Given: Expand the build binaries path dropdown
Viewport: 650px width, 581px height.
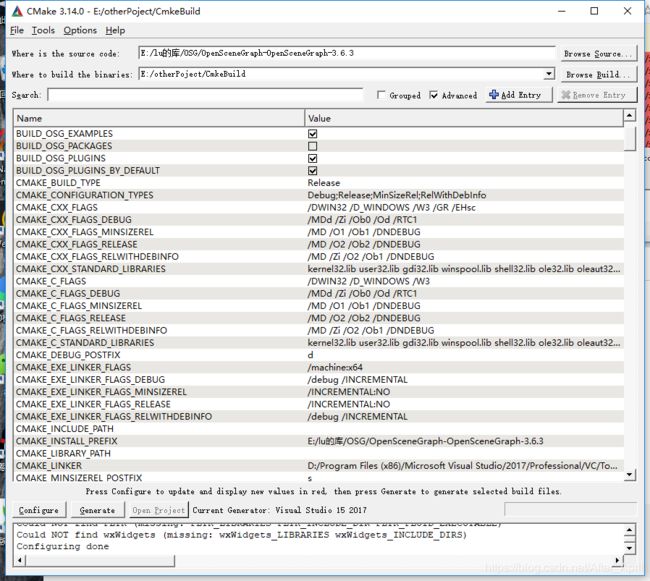Looking at the screenshot, I should (548, 74).
